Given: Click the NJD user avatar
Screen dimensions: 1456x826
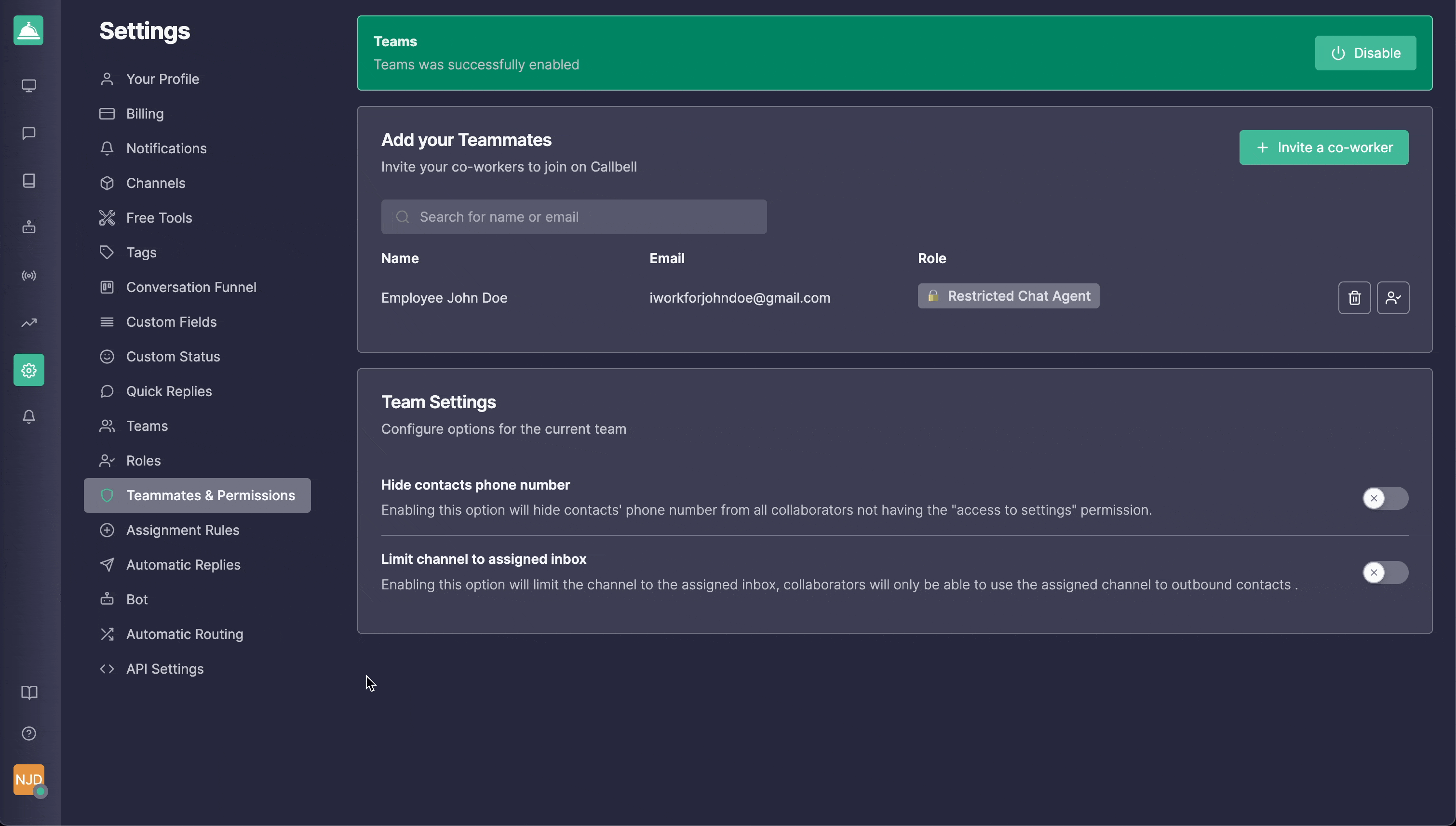Looking at the screenshot, I should (x=29, y=779).
